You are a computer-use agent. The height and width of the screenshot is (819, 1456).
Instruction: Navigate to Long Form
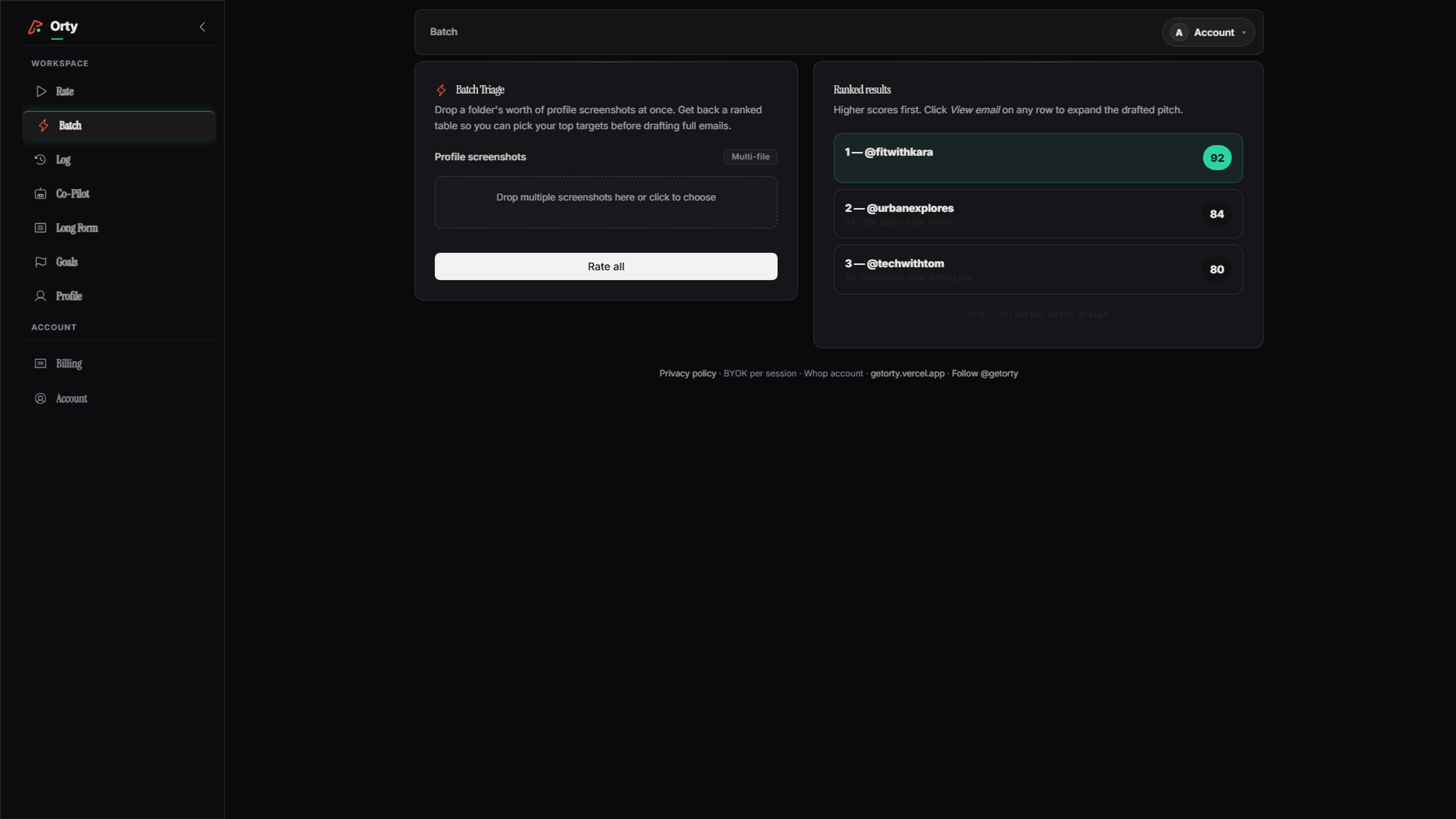118,228
